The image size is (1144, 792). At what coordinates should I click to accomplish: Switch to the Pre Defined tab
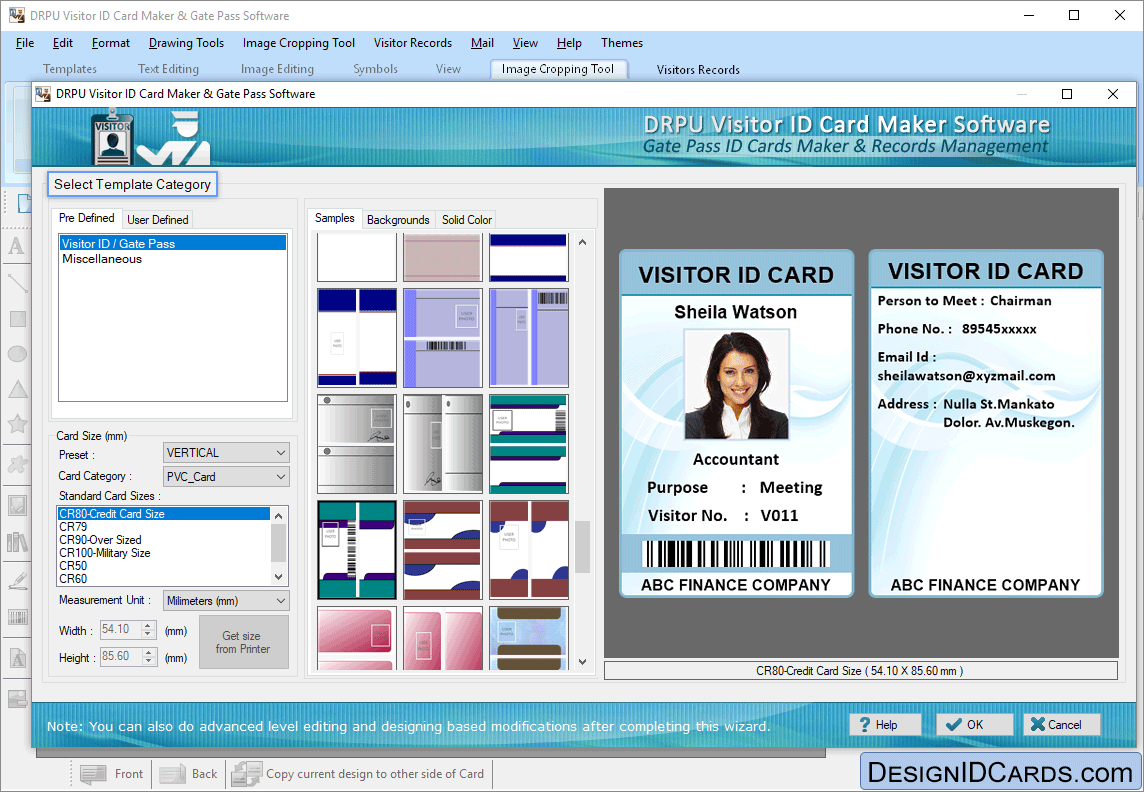(87, 218)
